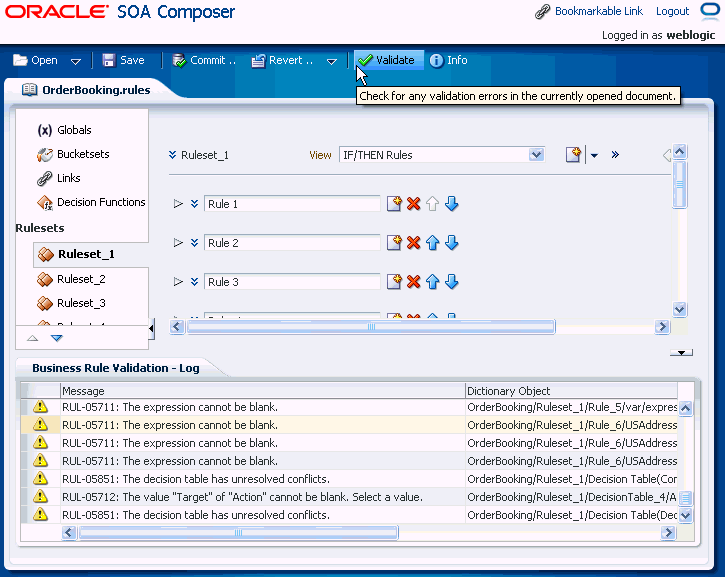The height and width of the screenshot is (577, 725).
Task: Expand the Open dropdown arrow
Action: 75,61
